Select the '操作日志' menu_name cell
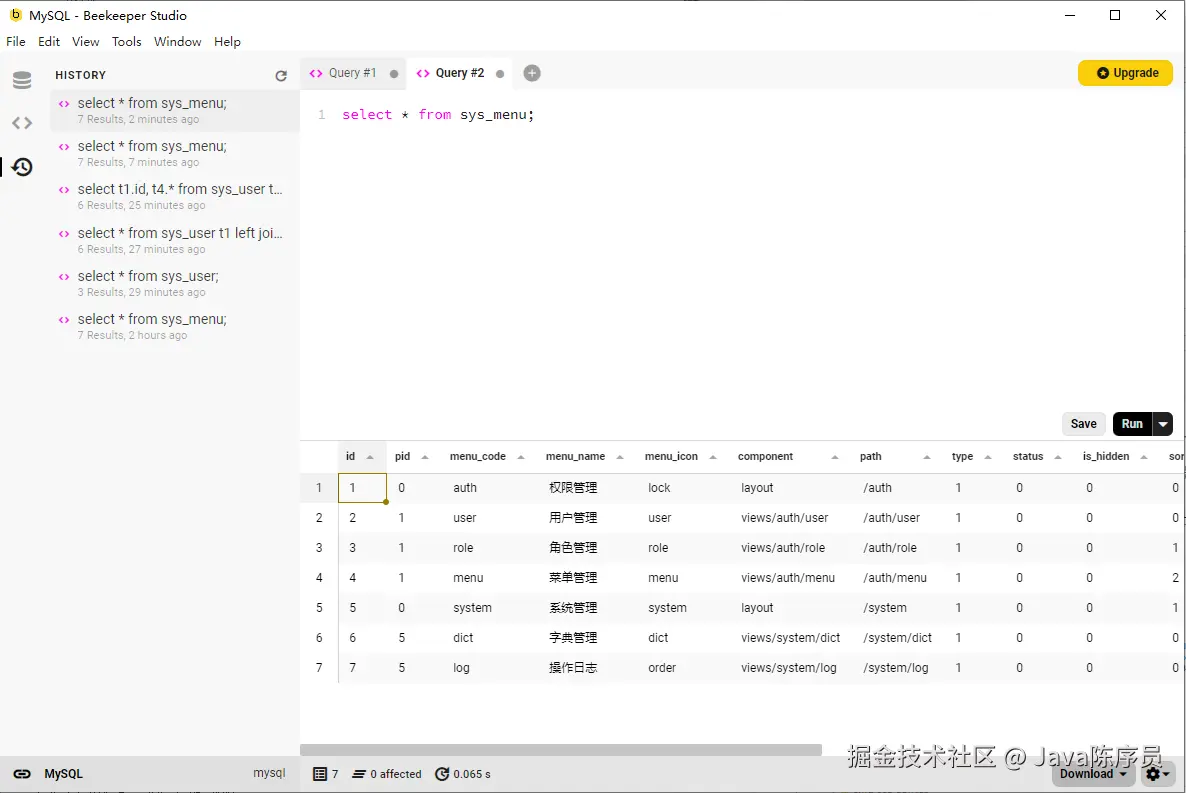 588,668
